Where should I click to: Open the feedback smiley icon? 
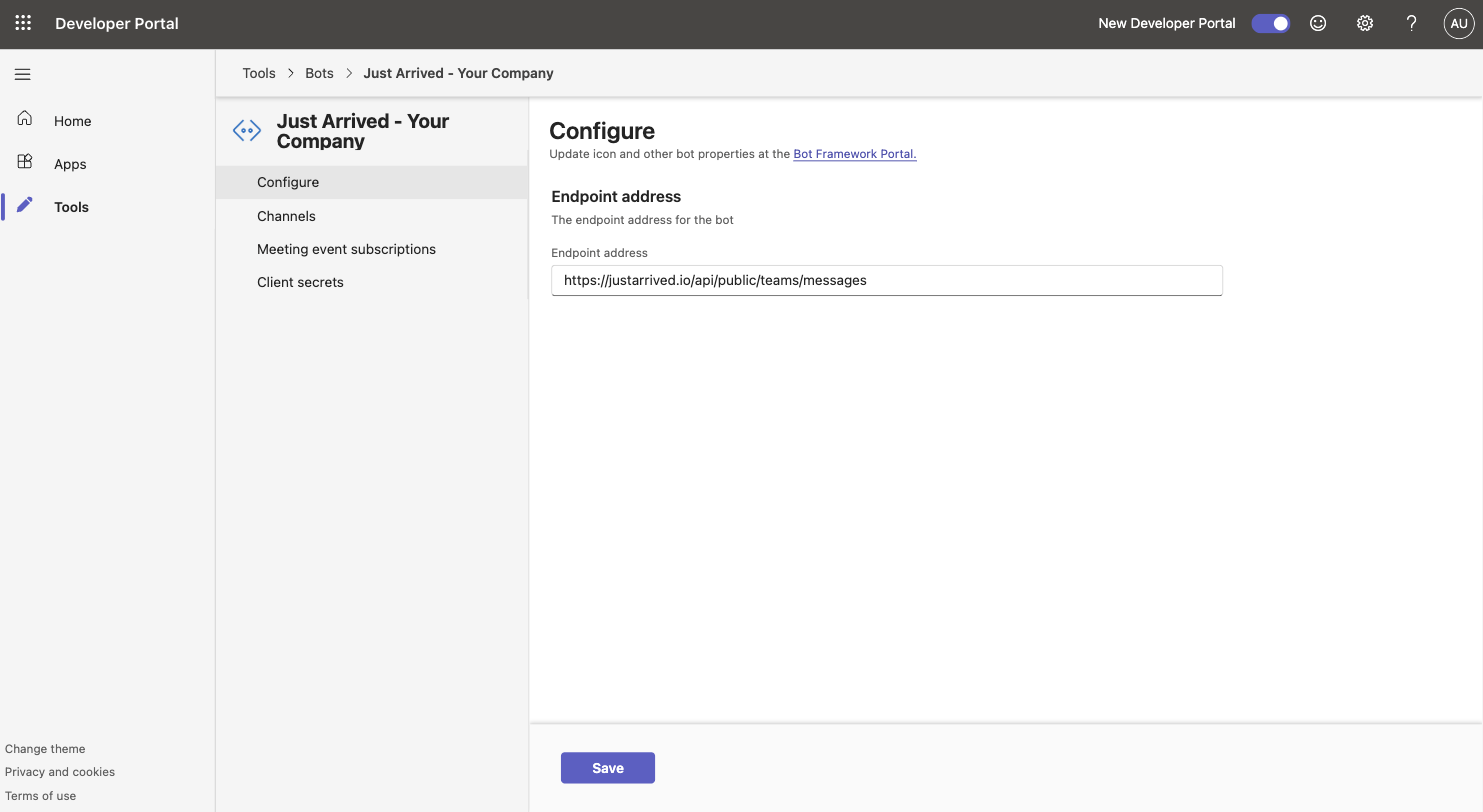[x=1318, y=23]
